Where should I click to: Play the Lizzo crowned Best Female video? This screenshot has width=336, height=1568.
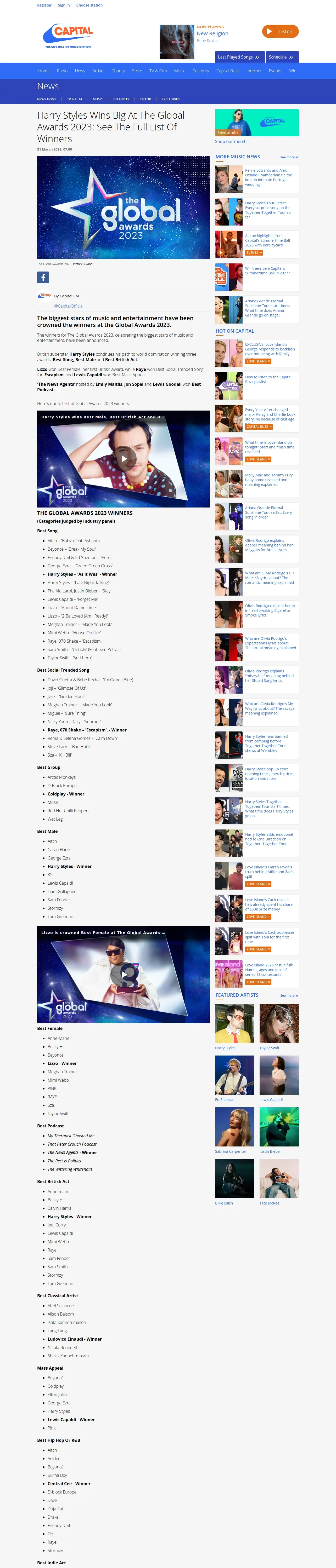tap(124, 974)
